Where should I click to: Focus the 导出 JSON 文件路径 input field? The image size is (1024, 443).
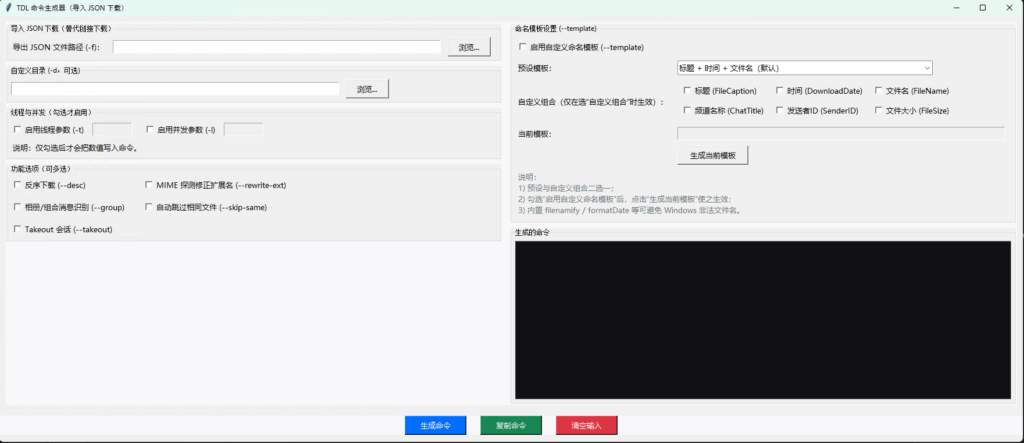pos(276,47)
